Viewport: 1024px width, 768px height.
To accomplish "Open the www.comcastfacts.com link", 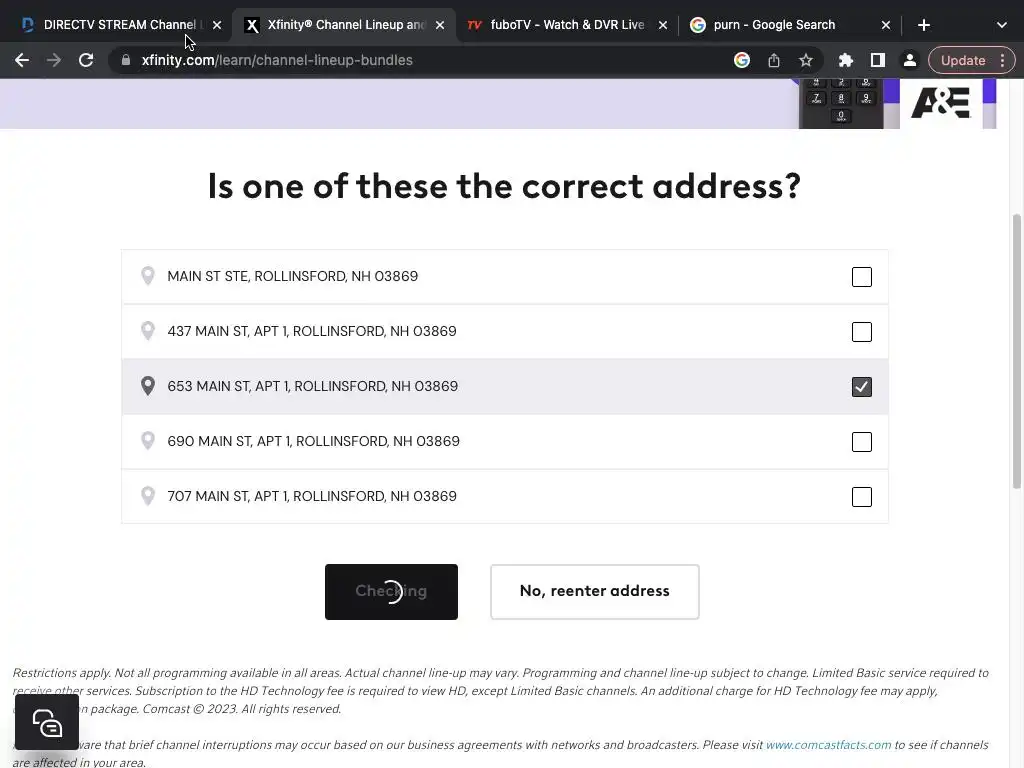I will pos(828,745).
